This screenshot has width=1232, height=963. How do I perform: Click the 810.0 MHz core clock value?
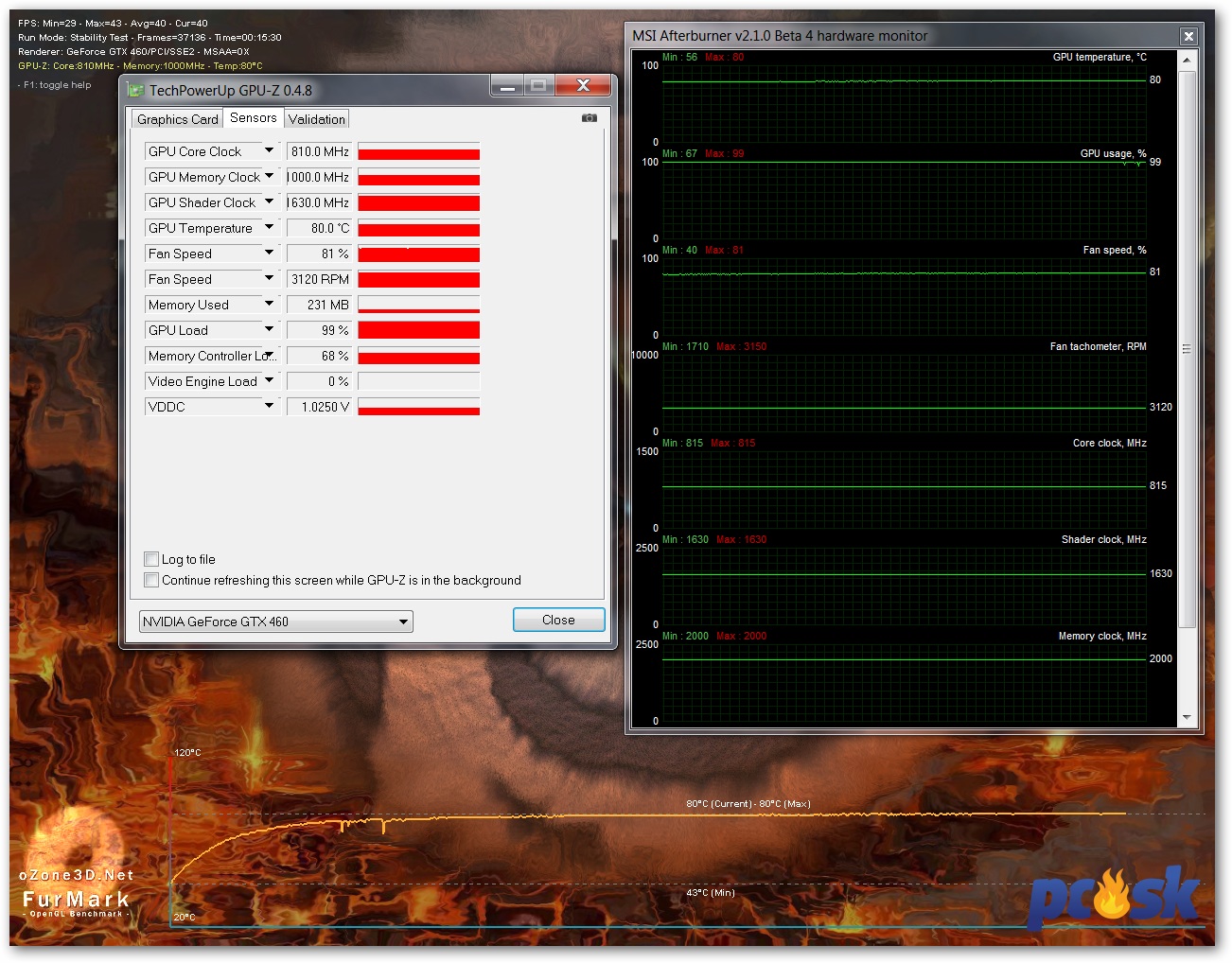(320, 151)
